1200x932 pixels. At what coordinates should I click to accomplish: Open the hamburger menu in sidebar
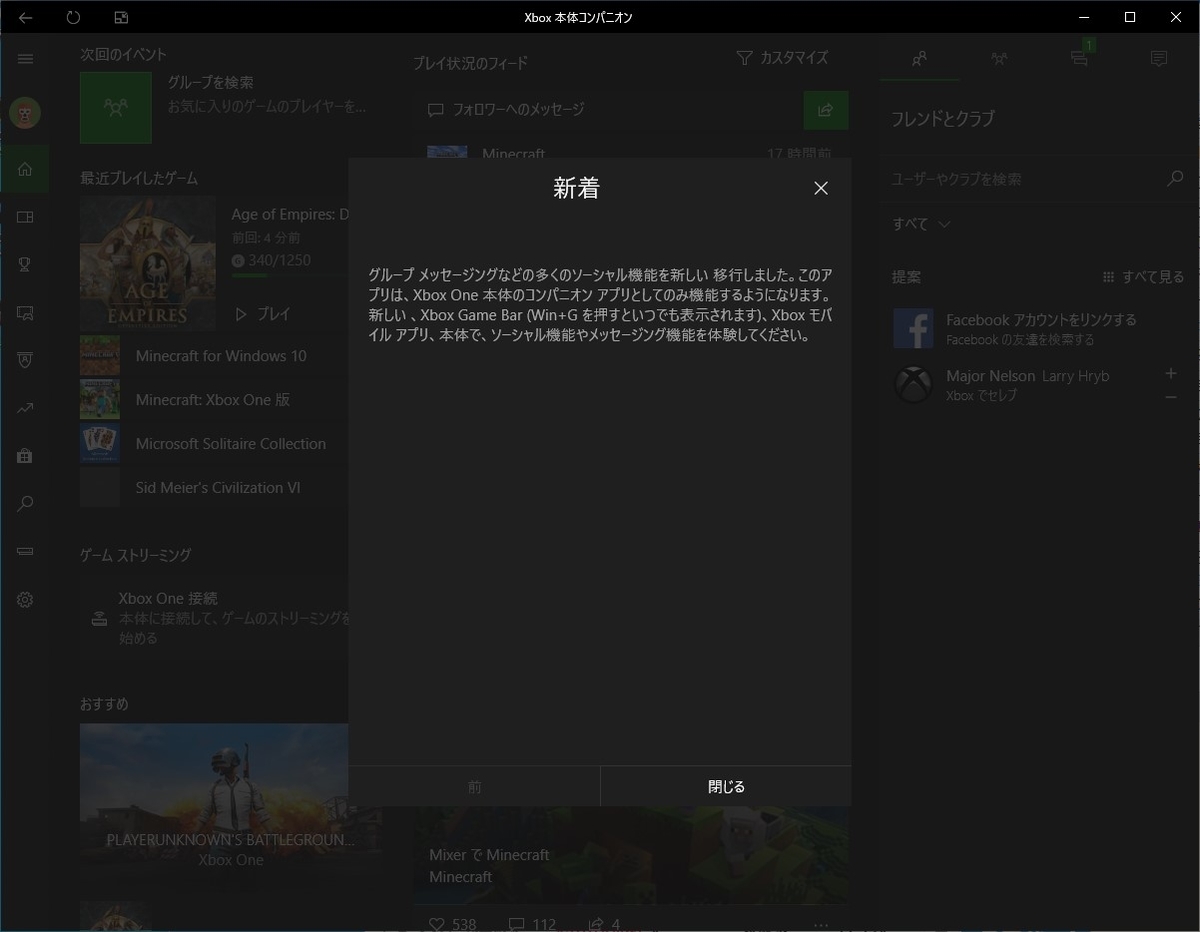click(25, 59)
